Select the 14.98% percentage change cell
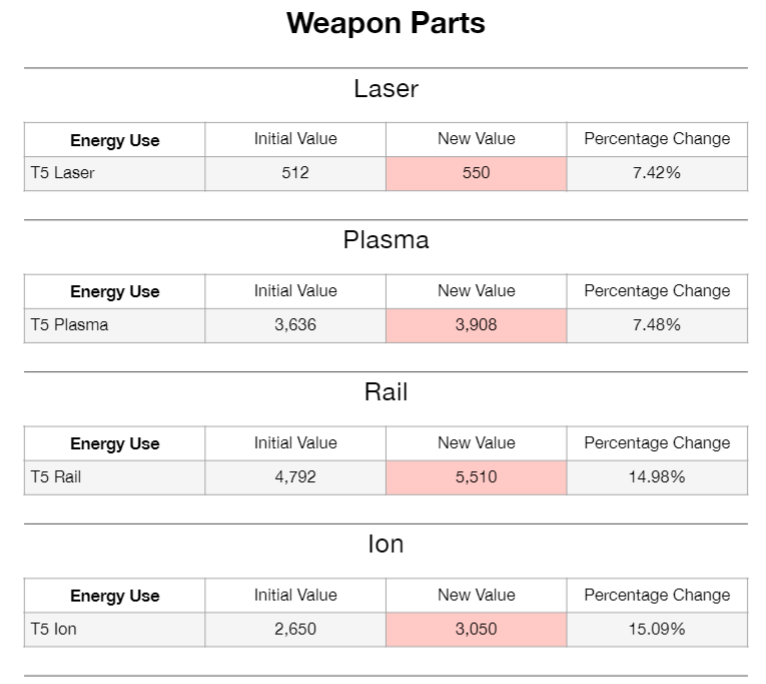The width and height of the screenshot is (766, 684). coord(656,477)
